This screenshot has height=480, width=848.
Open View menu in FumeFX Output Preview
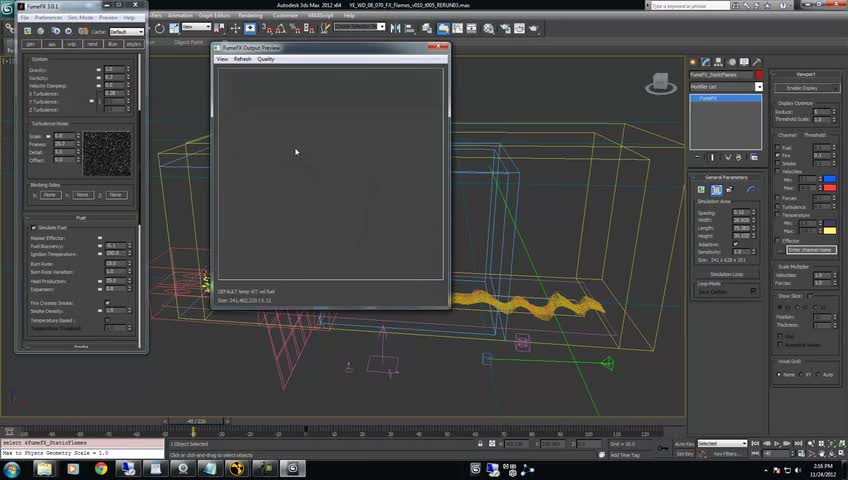[222, 59]
